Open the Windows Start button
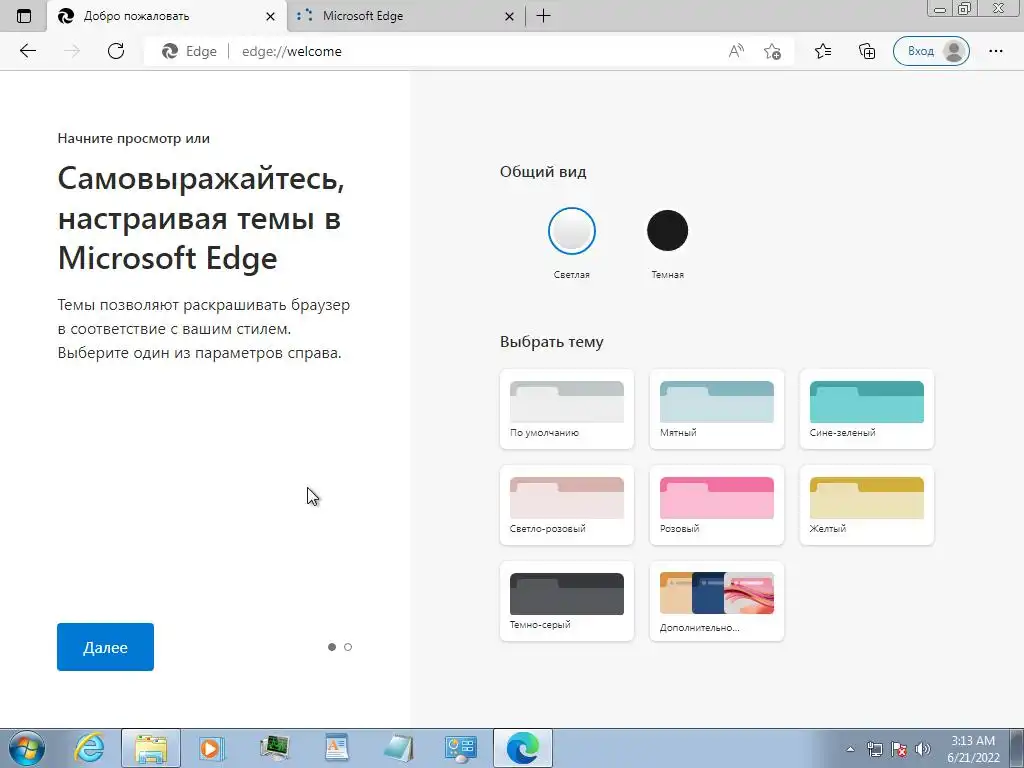The image size is (1024, 768). coord(27,748)
